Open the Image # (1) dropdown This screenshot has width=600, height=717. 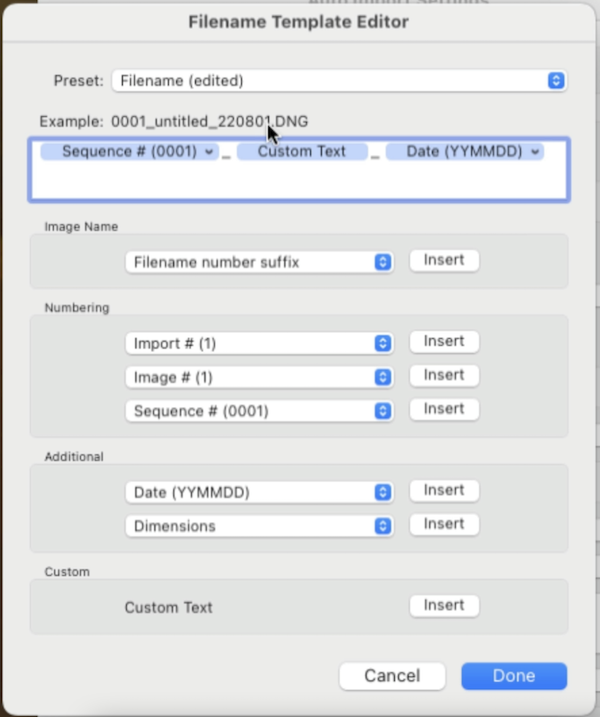pyautogui.click(x=258, y=377)
